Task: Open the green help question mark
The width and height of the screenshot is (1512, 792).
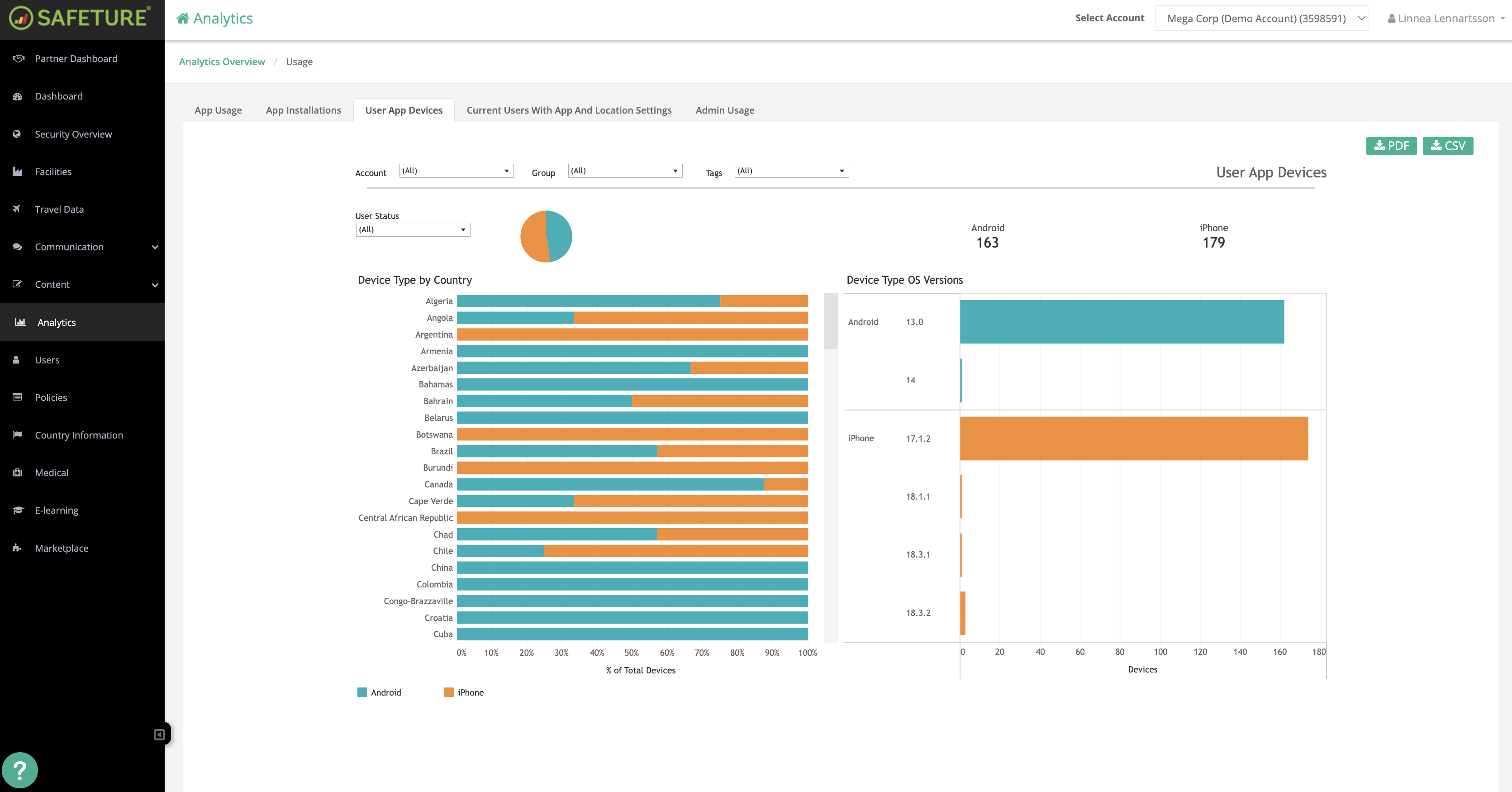Action: click(19, 770)
